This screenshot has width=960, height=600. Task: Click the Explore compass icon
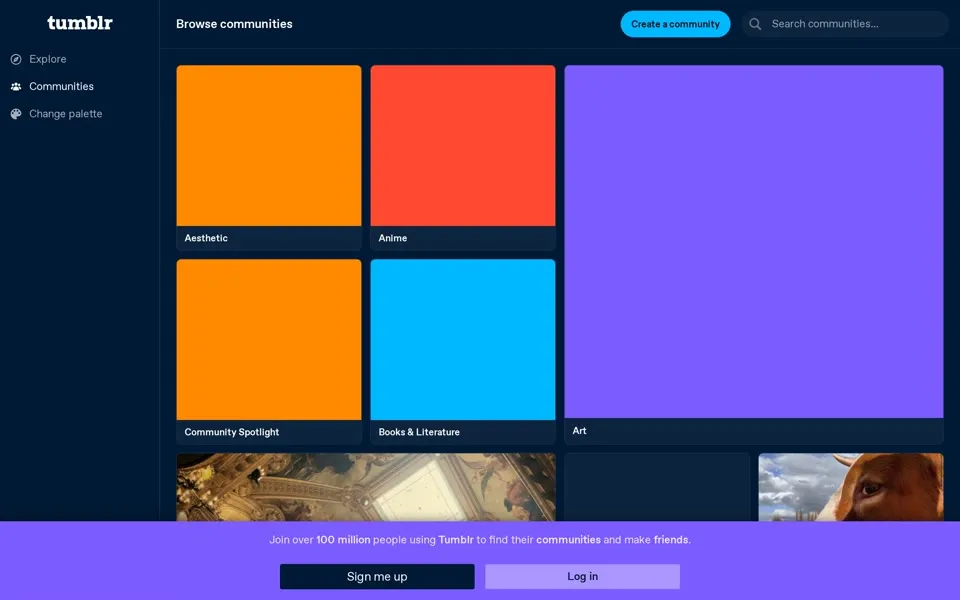click(x=16, y=59)
